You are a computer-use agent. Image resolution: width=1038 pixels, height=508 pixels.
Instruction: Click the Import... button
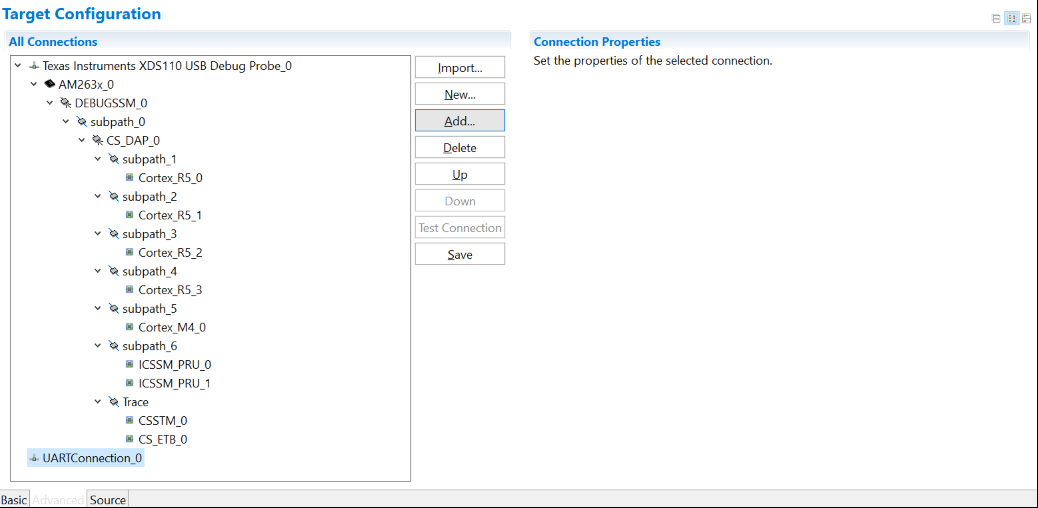click(459, 68)
